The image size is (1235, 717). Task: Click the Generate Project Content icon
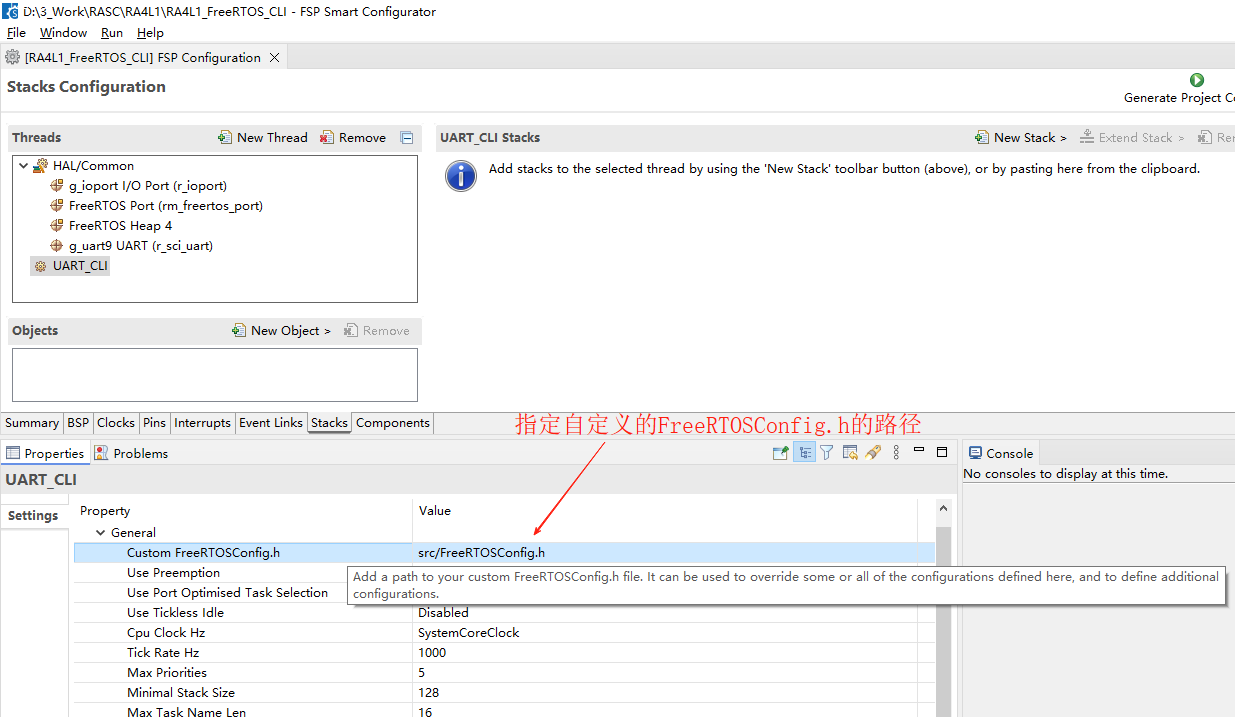click(1197, 80)
